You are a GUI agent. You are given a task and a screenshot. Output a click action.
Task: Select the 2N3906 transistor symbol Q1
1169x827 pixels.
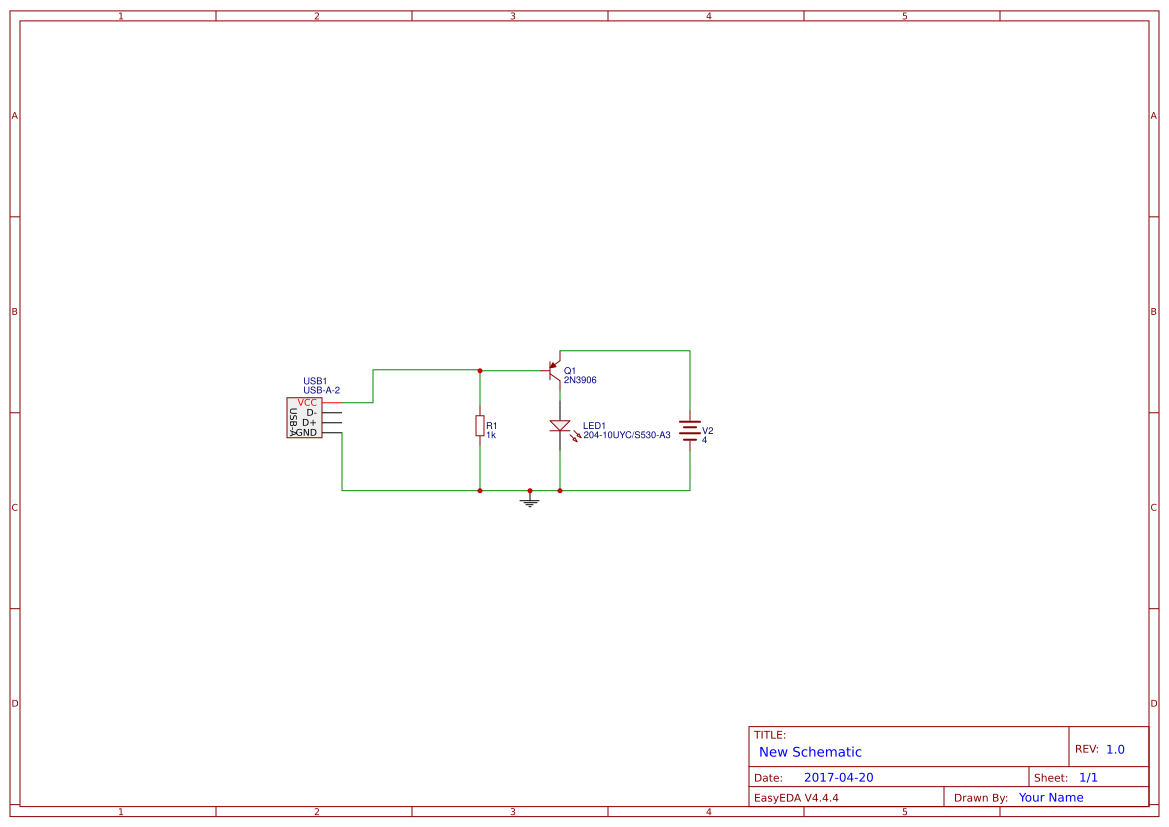(x=551, y=372)
